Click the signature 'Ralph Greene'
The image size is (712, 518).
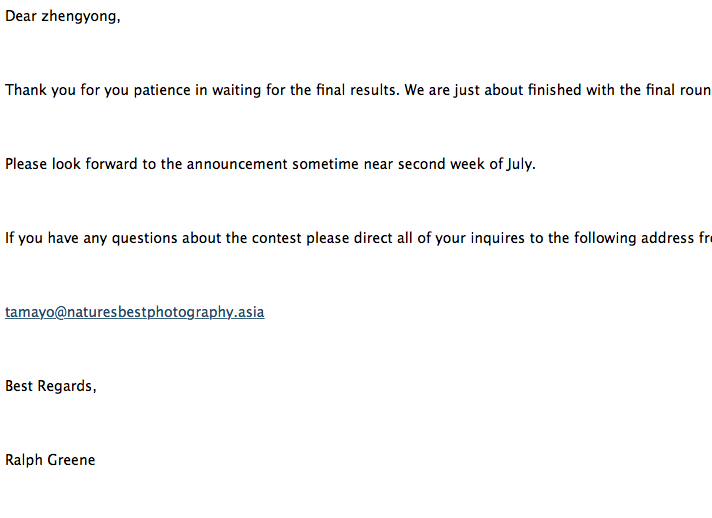(50, 460)
